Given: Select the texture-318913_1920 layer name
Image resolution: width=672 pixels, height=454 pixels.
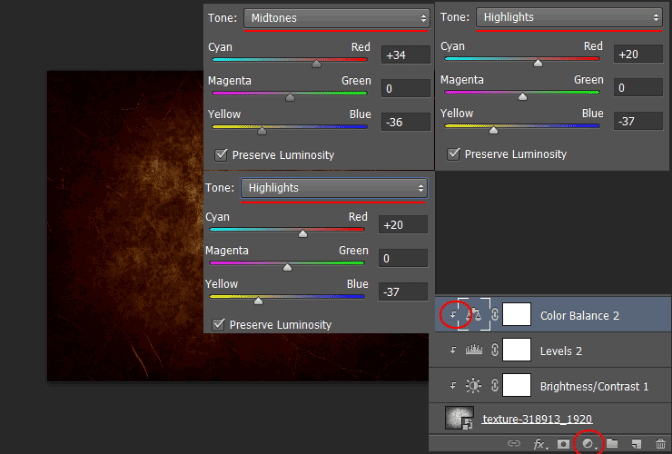Looking at the screenshot, I should click(537, 419).
